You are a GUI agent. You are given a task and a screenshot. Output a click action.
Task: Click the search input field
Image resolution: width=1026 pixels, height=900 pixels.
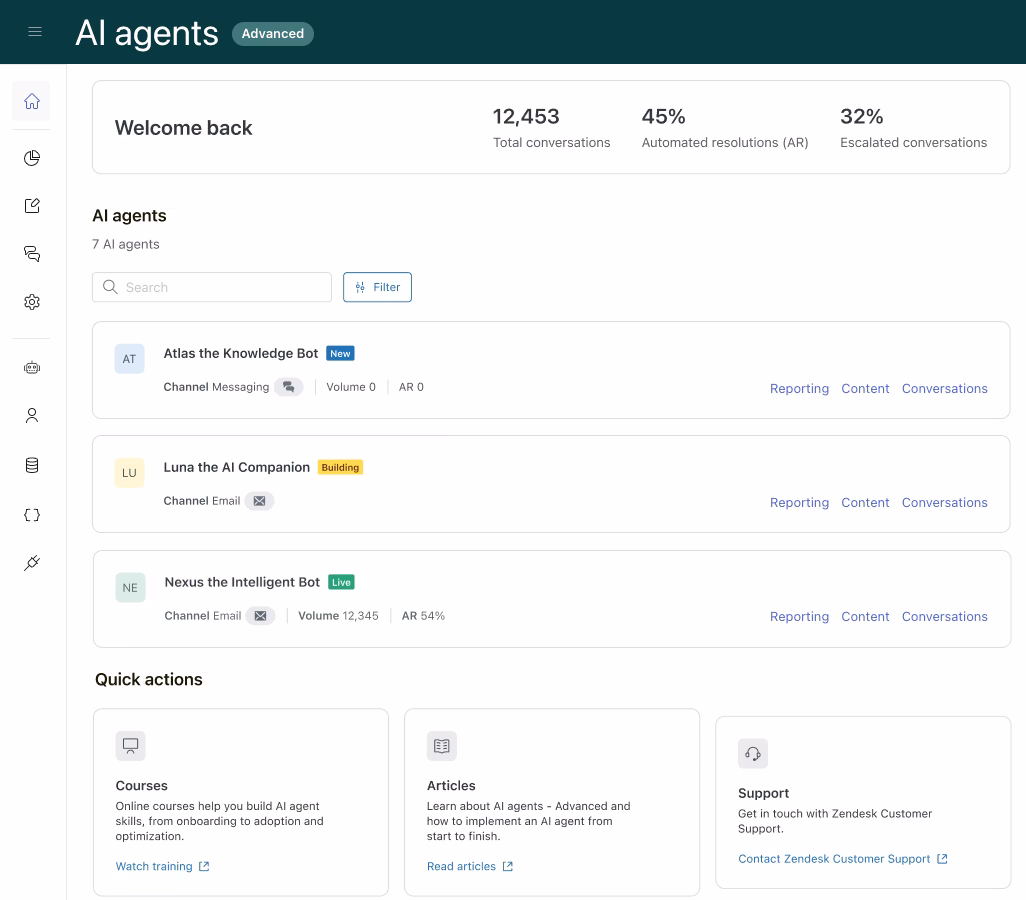[211, 287]
